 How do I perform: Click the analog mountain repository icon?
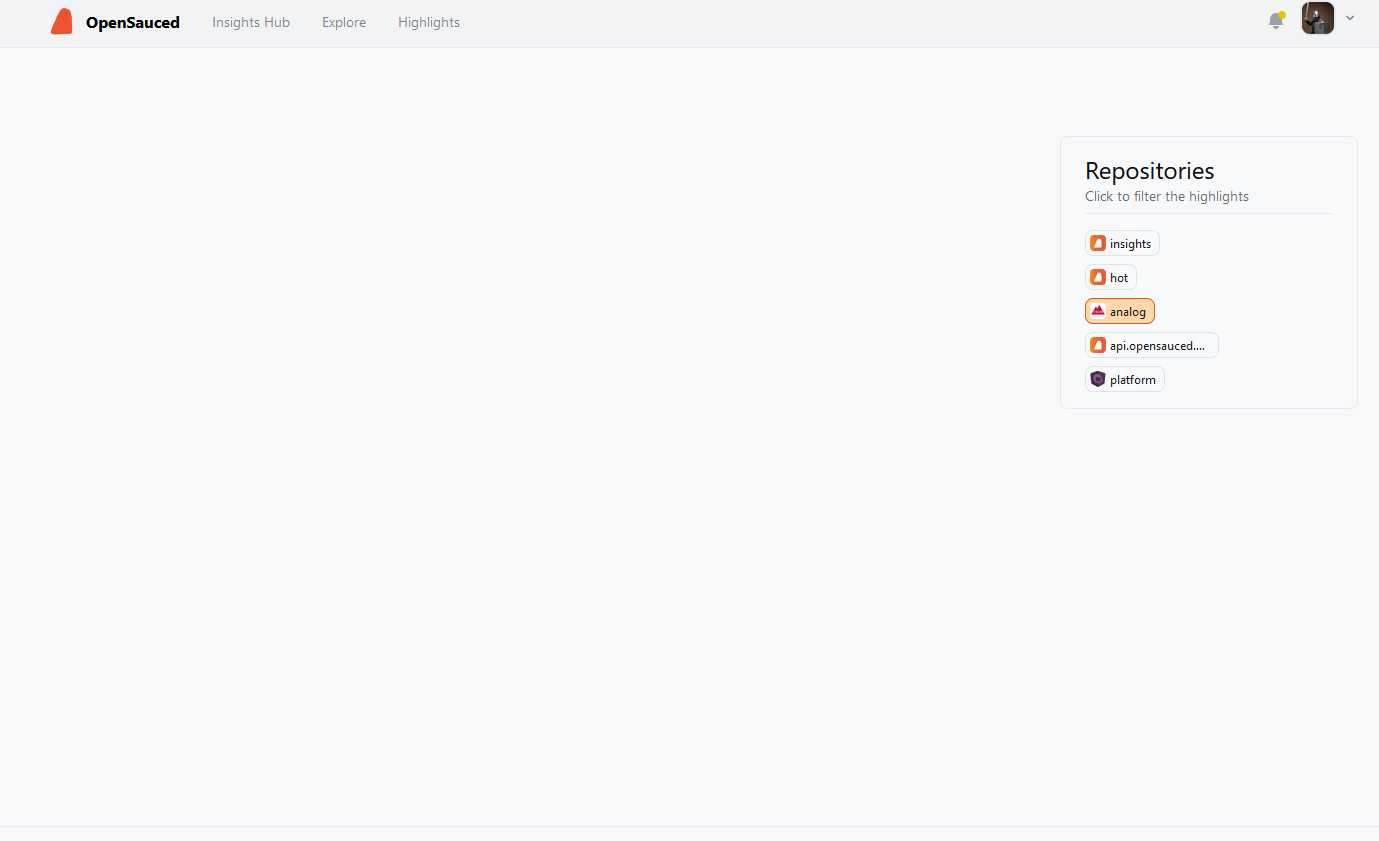point(1098,311)
